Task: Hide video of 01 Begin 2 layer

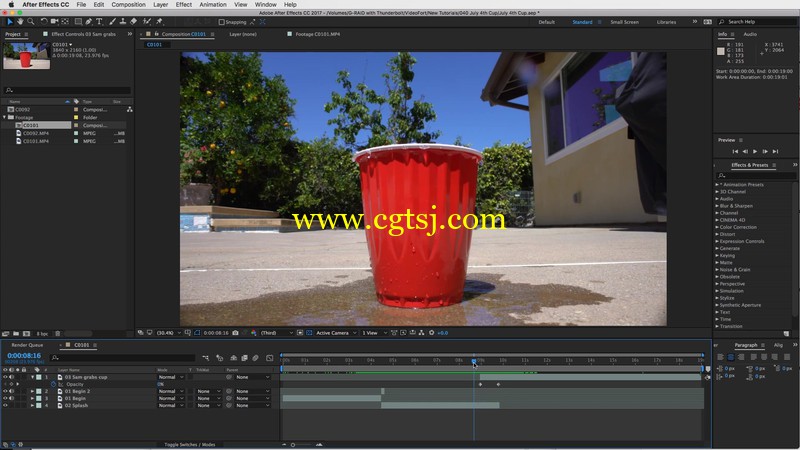Action: tap(5, 391)
